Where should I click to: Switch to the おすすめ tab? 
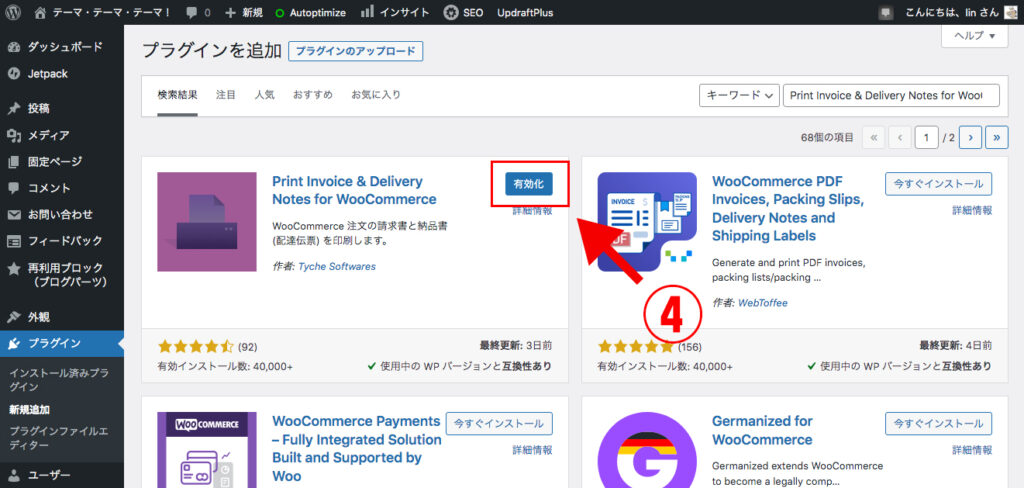tap(313, 95)
